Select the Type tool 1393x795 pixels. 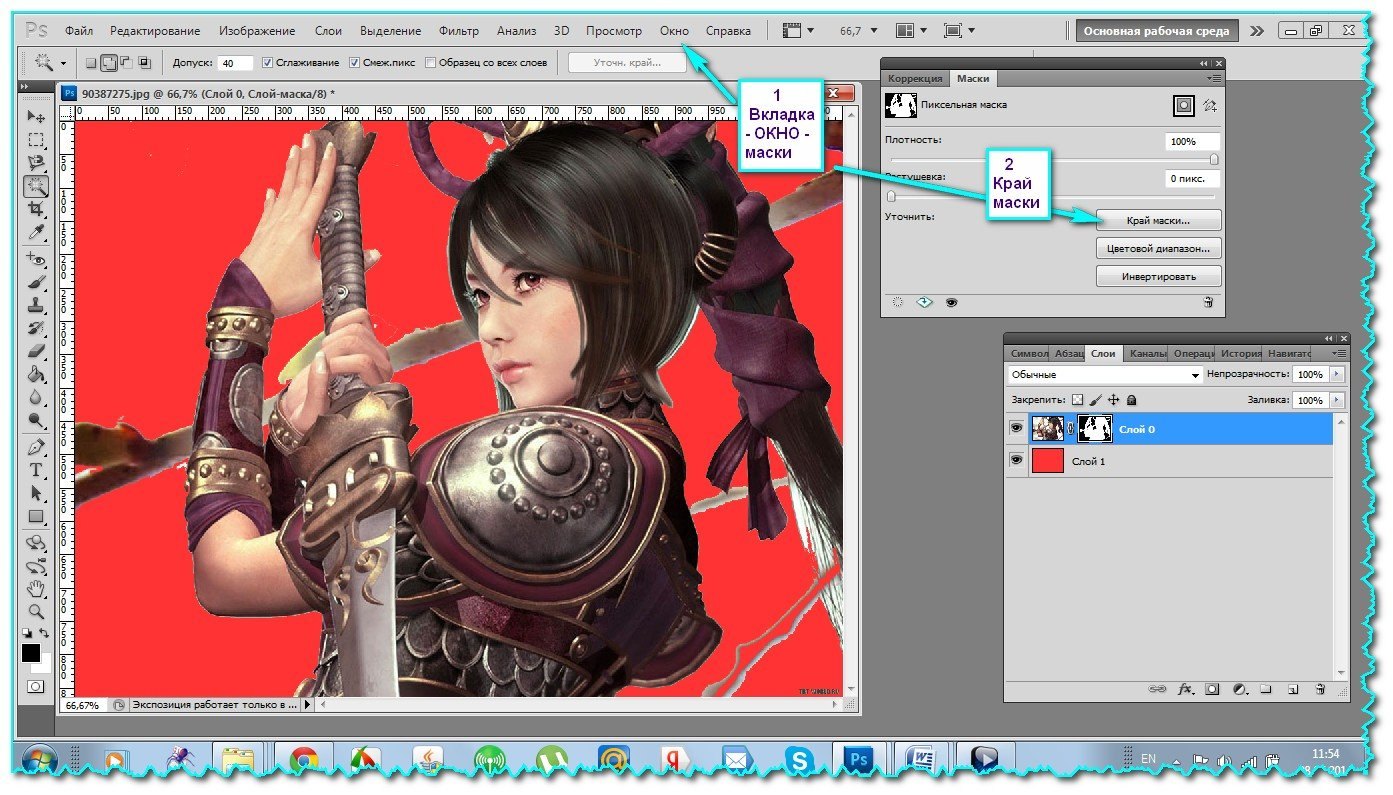36,470
